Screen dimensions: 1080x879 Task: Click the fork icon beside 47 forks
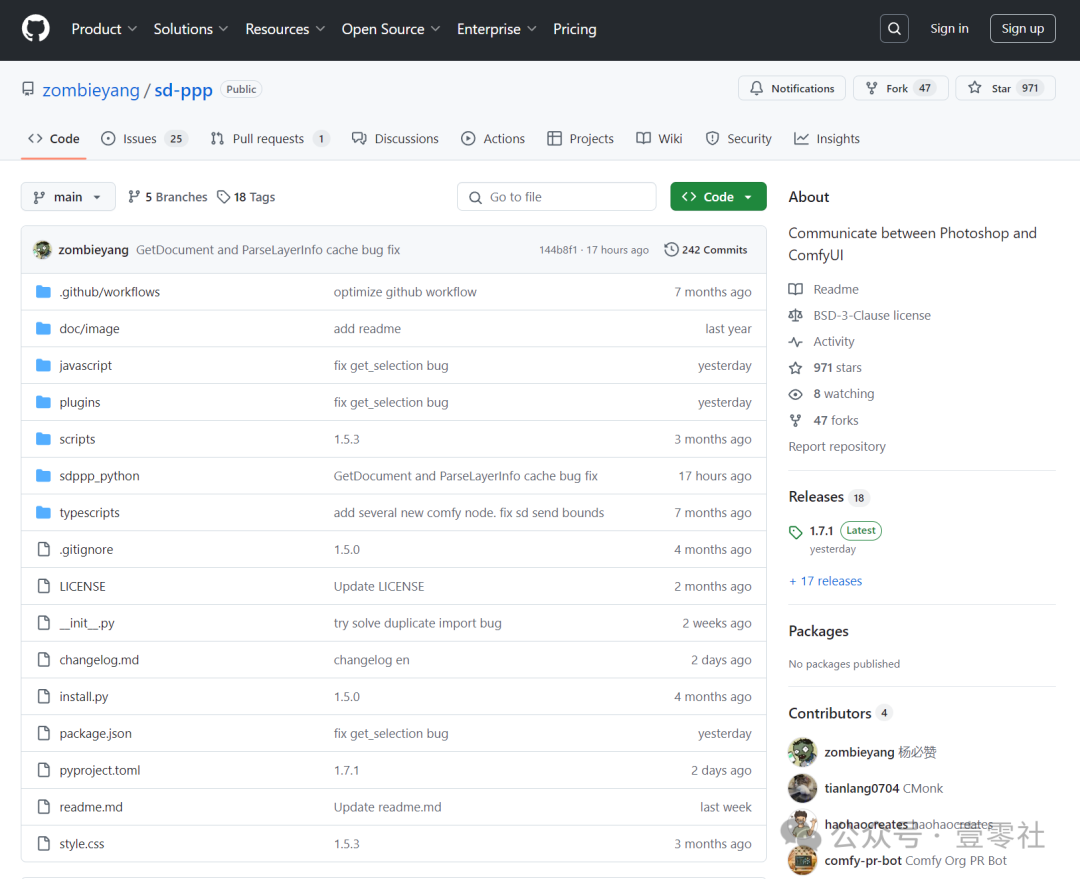(796, 420)
